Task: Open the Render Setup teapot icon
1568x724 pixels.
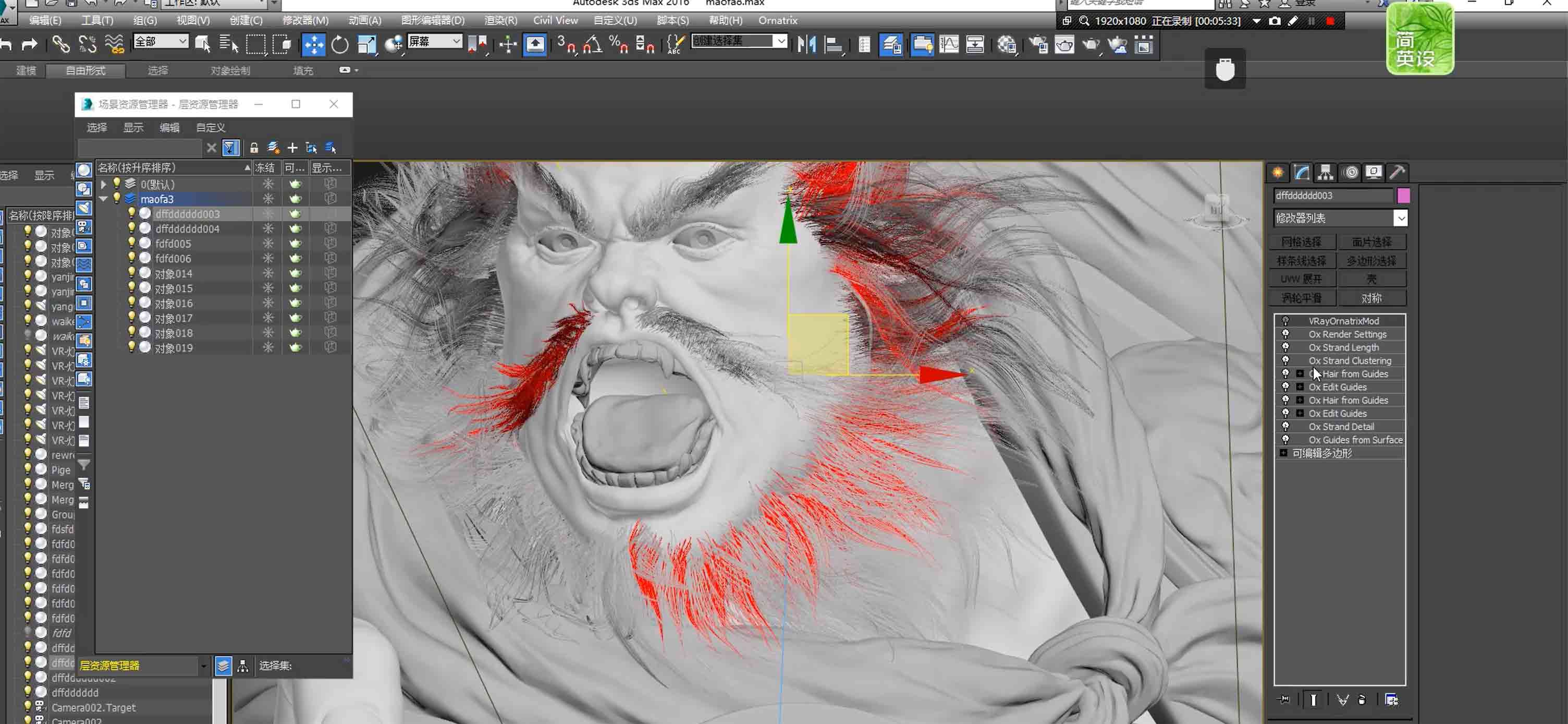Action: (1038, 44)
